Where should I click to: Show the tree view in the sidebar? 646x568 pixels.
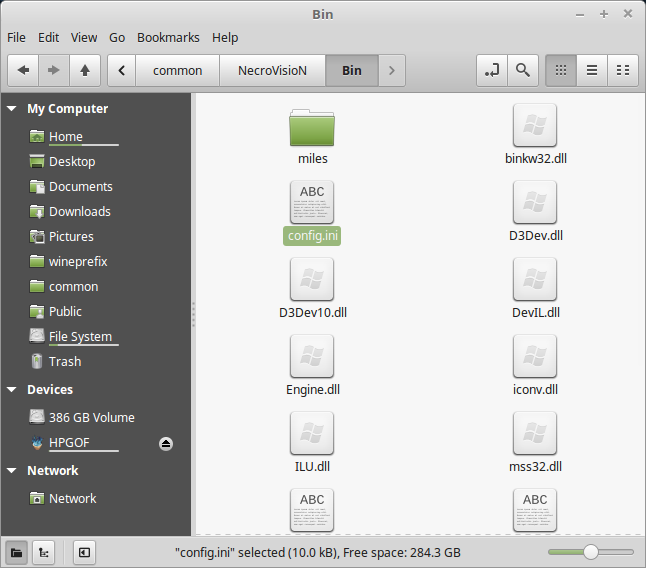pyautogui.click(x=43, y=552)
